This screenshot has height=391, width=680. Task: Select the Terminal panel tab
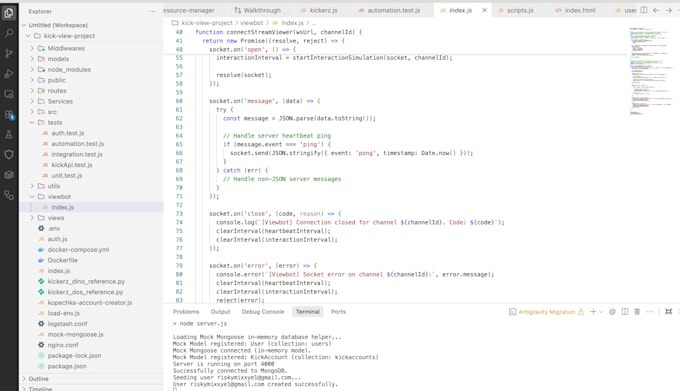pos(307,312)
